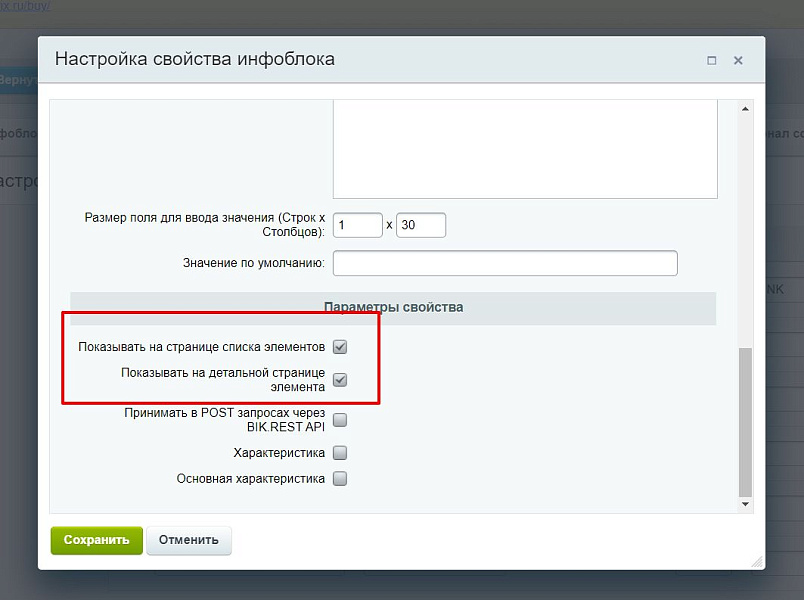Click inside the large empty text area
The height and width of the screenshot is (600, 804).
click(525, 149)
